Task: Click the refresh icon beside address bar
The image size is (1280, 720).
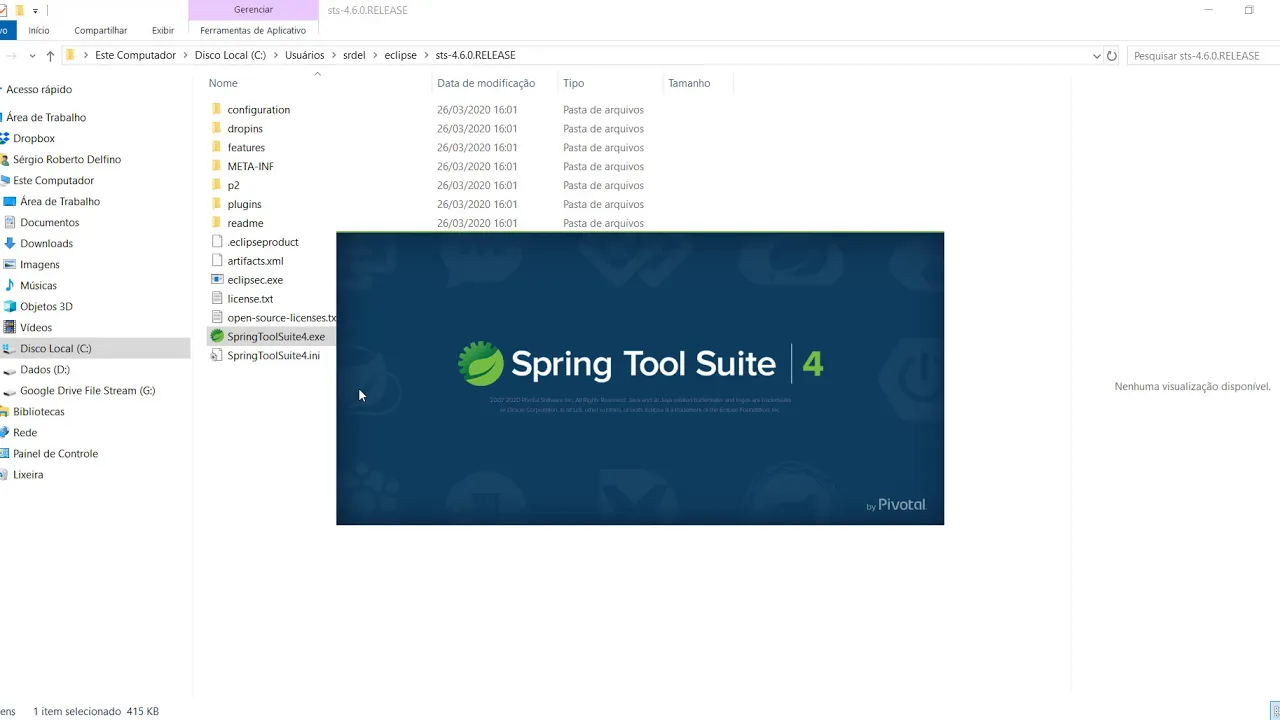Action: click(1111, 56)
